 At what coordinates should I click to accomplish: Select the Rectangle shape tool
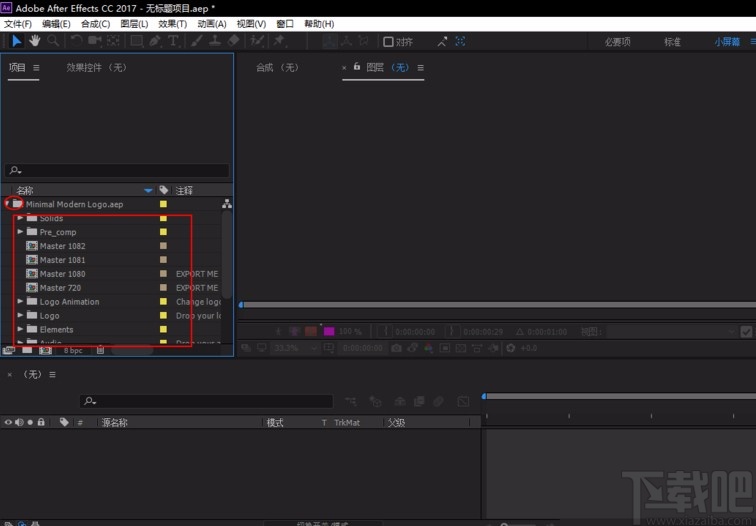pyautogui.click(x=137, y=41)
